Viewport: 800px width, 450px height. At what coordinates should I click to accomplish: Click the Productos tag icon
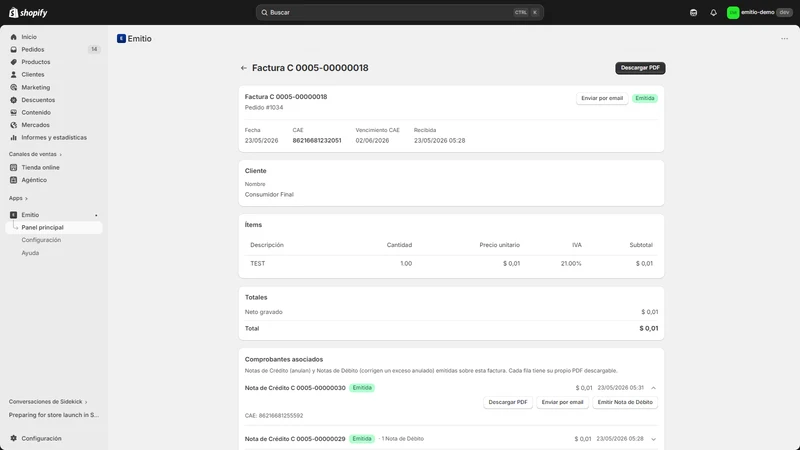tap(14, 62)
